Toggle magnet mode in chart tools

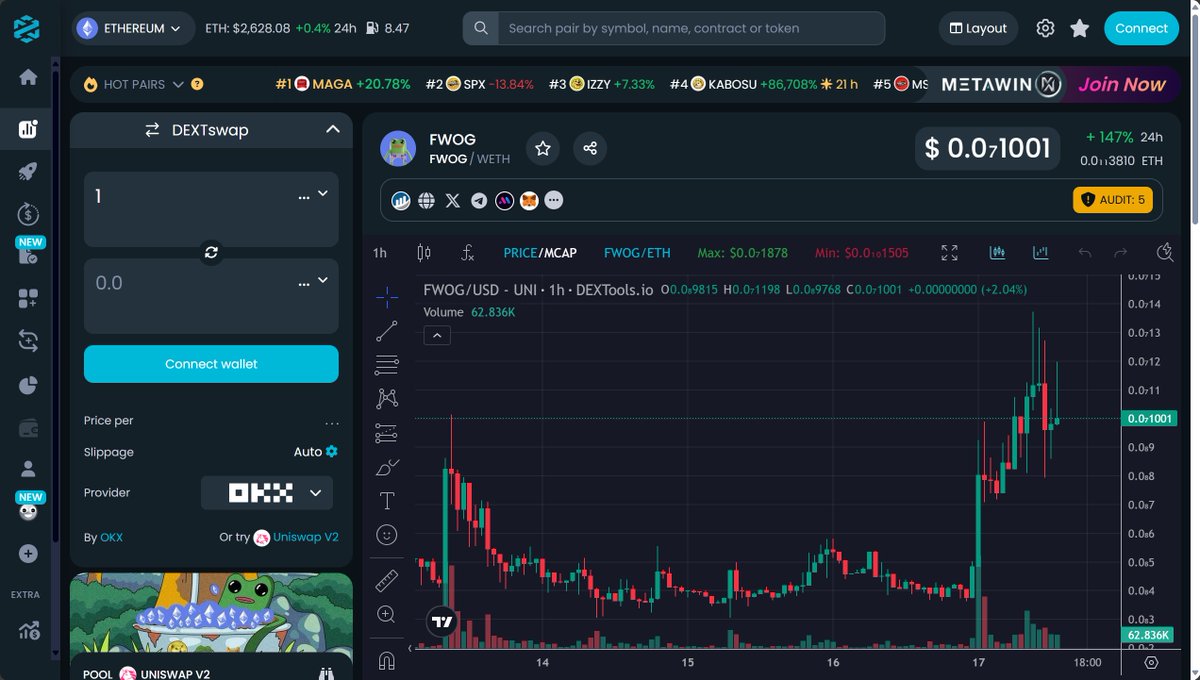[387, 661]
